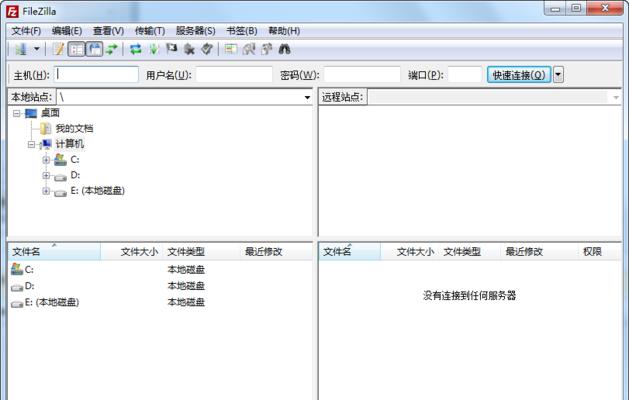
Task: Select C: in the local tree
Action: click(75, 159)
